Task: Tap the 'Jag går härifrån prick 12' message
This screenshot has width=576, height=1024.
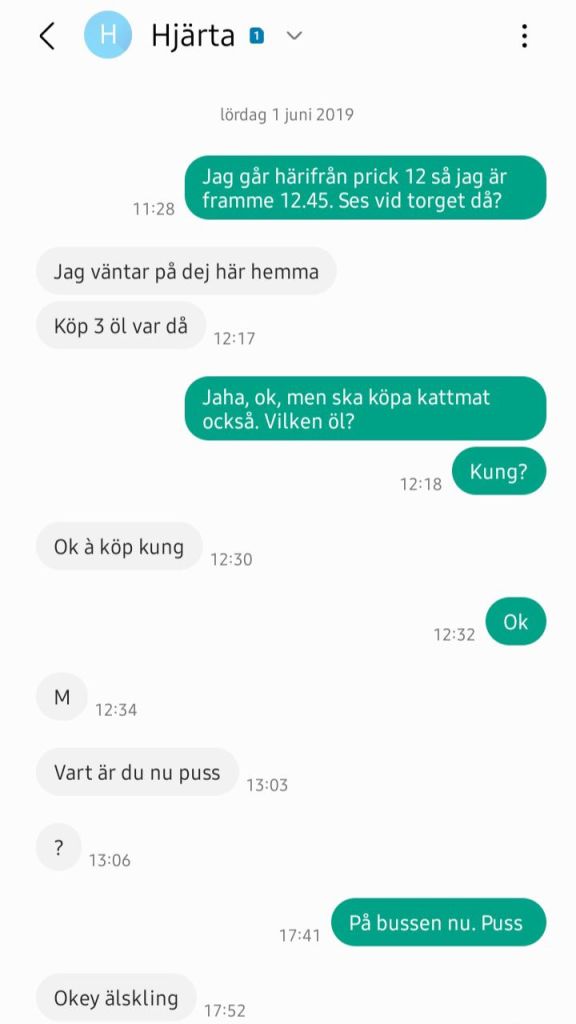Action: coord(365,187)
